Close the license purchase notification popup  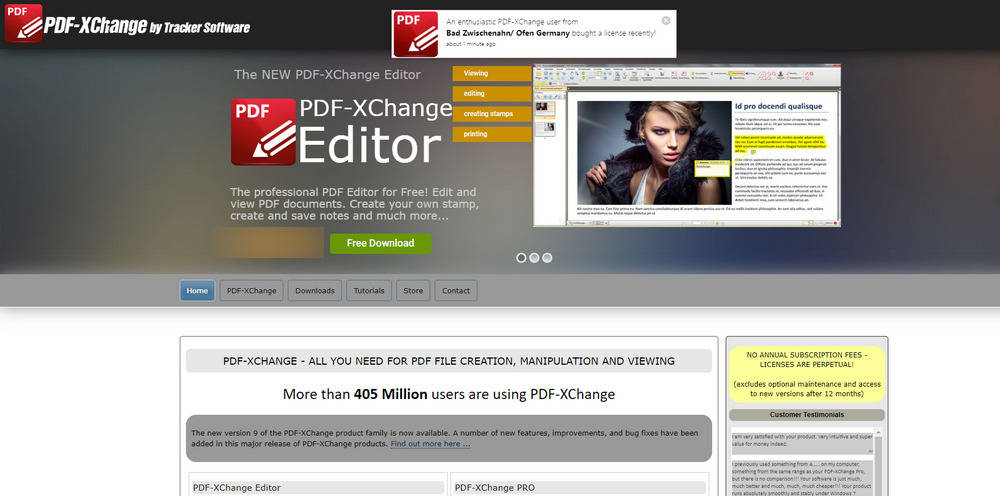tap(666, 20)
